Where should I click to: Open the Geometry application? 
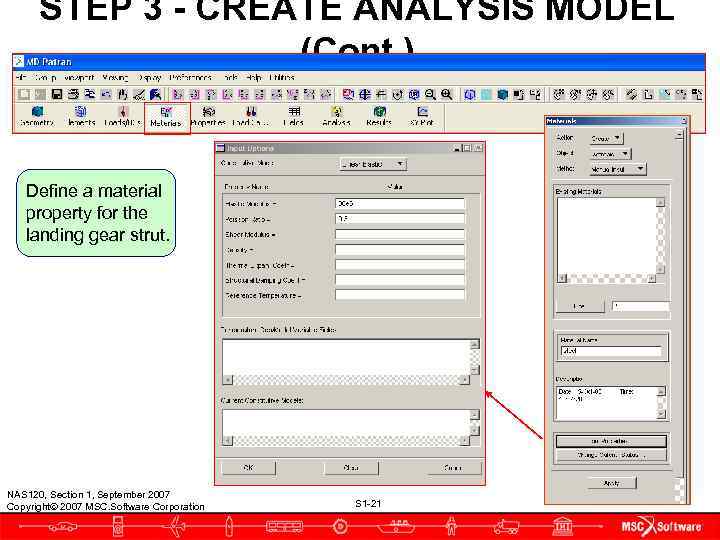click(37, 116)
